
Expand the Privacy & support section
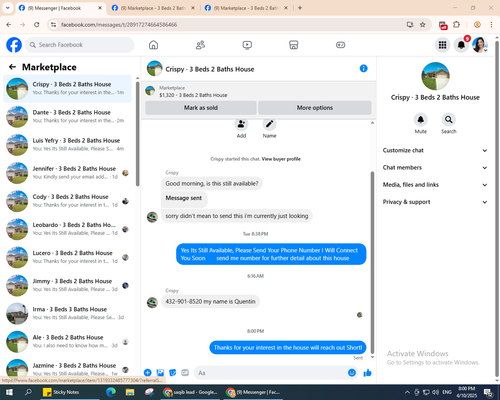(435, 202)
